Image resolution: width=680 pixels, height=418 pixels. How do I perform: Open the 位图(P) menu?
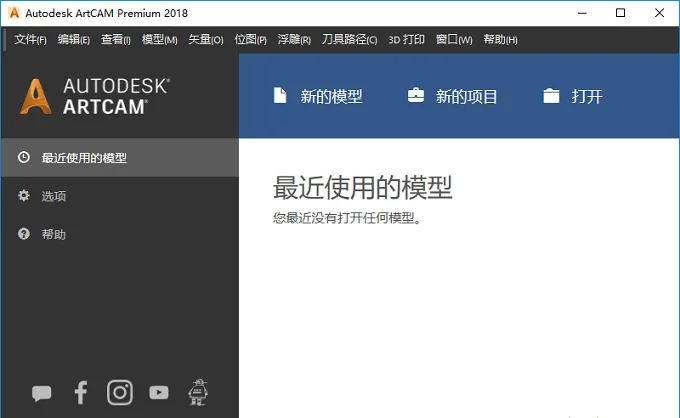pos(250,39)
